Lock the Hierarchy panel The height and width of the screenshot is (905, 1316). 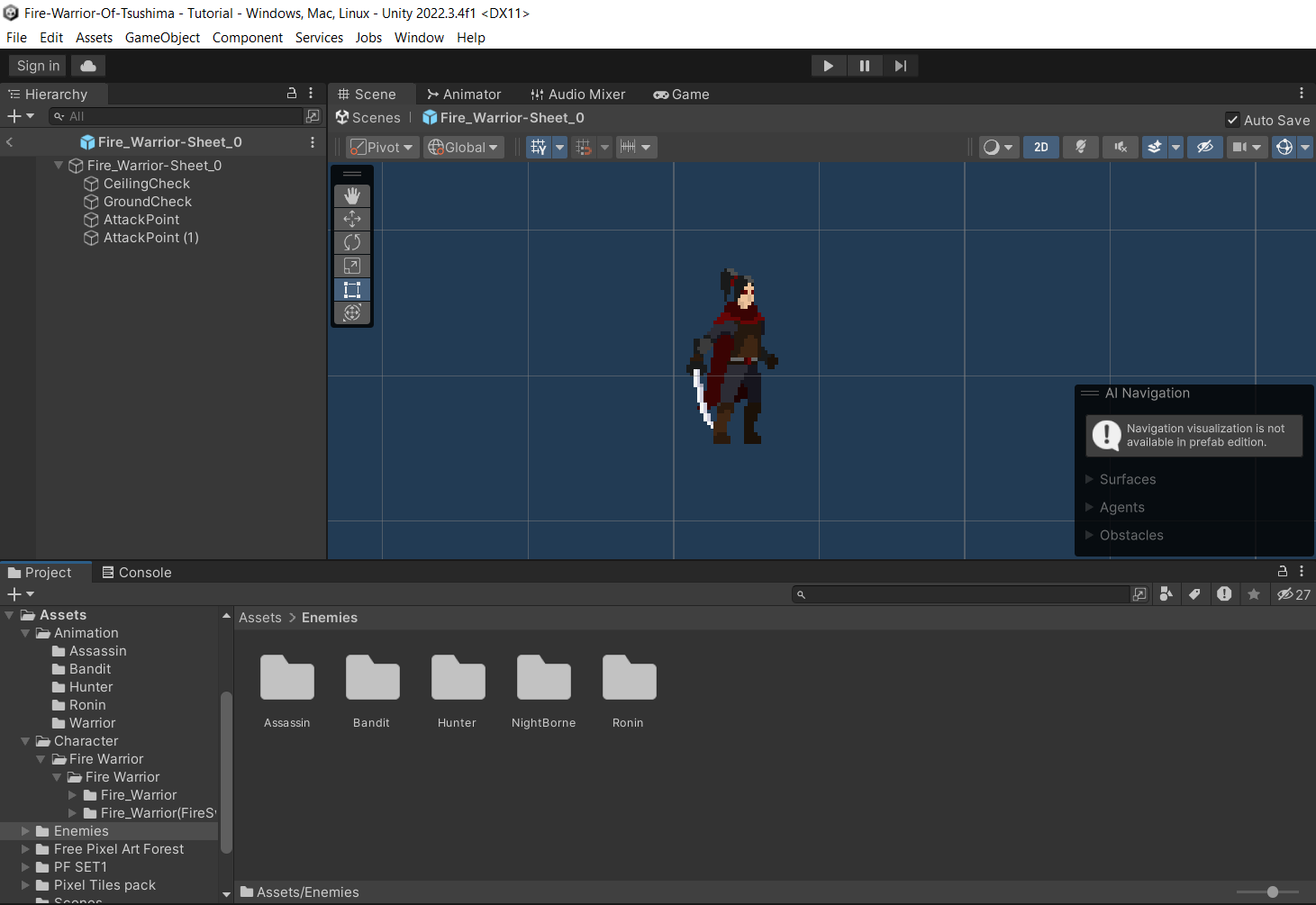[x=292, y=93]
